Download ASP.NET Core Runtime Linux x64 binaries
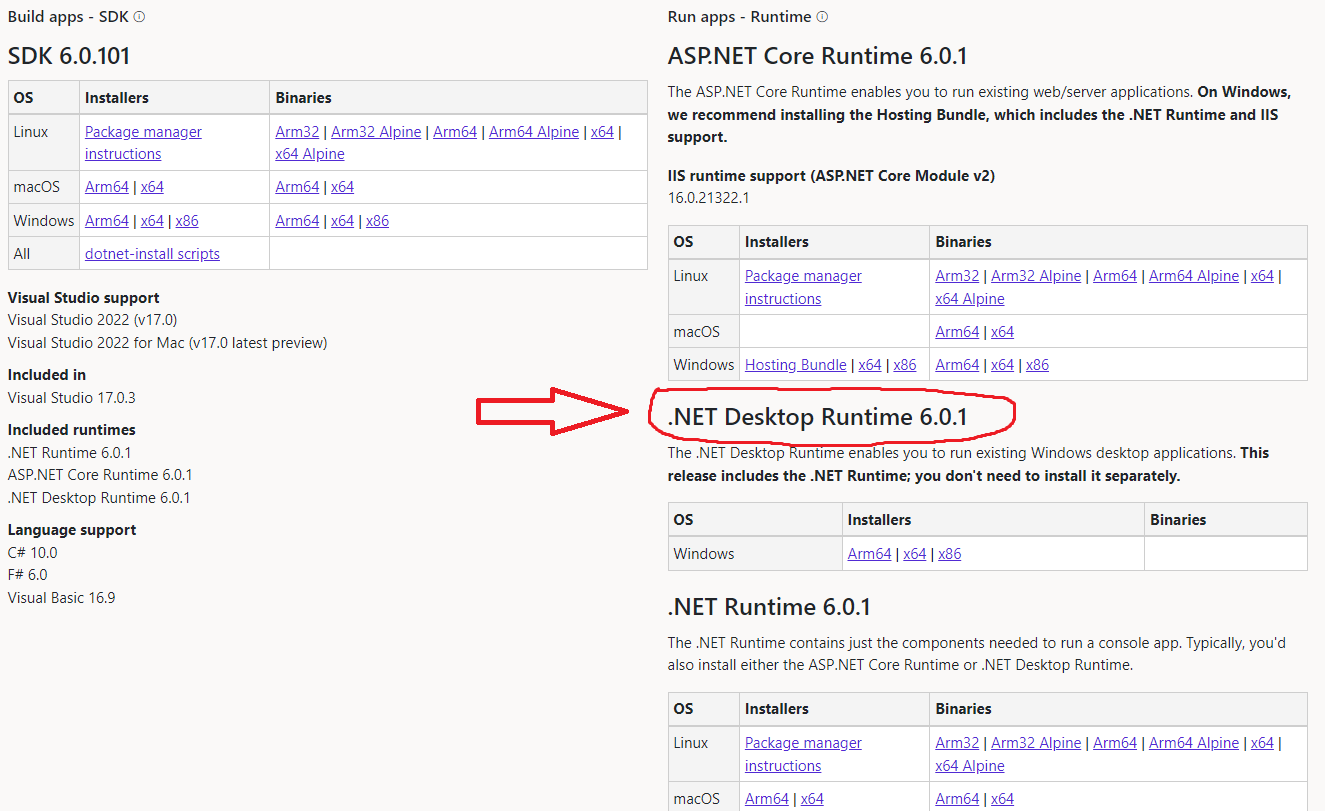This screenshot has width=1325, height=811. click(x=1262, y=276)
